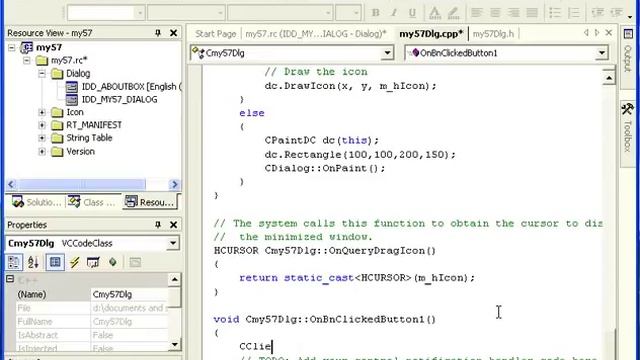Click the increase indent icon
Viewport: 640px width, 360px height.
(x=616, y=13)
